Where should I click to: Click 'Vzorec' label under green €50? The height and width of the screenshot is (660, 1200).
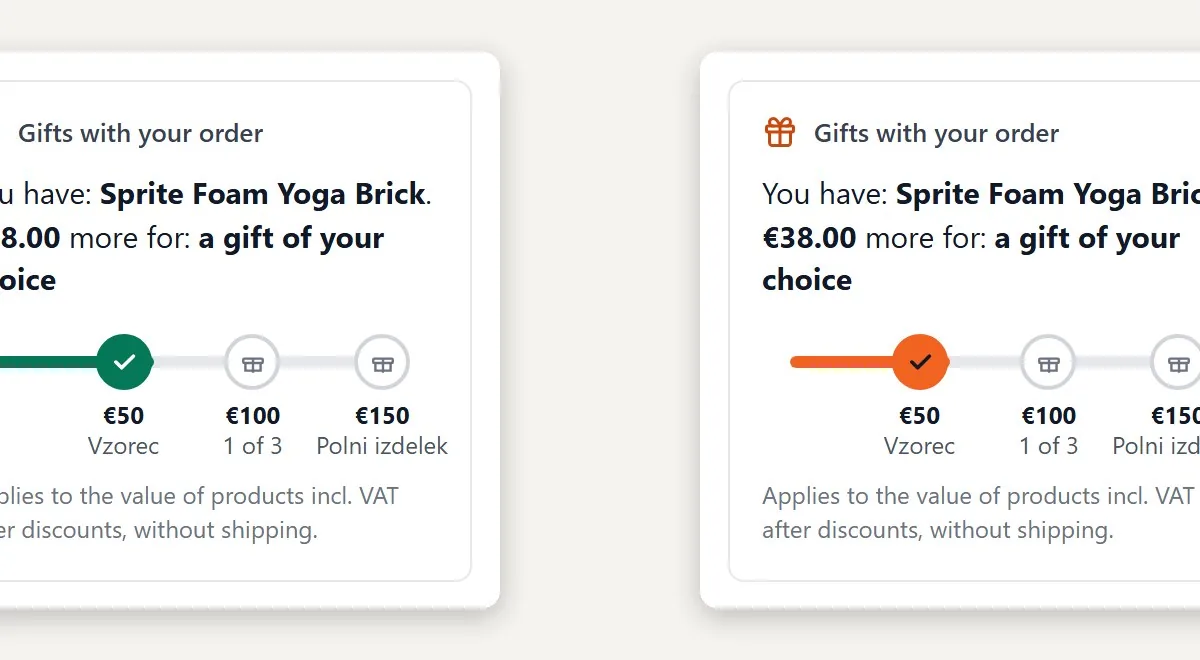coord(124,446)
